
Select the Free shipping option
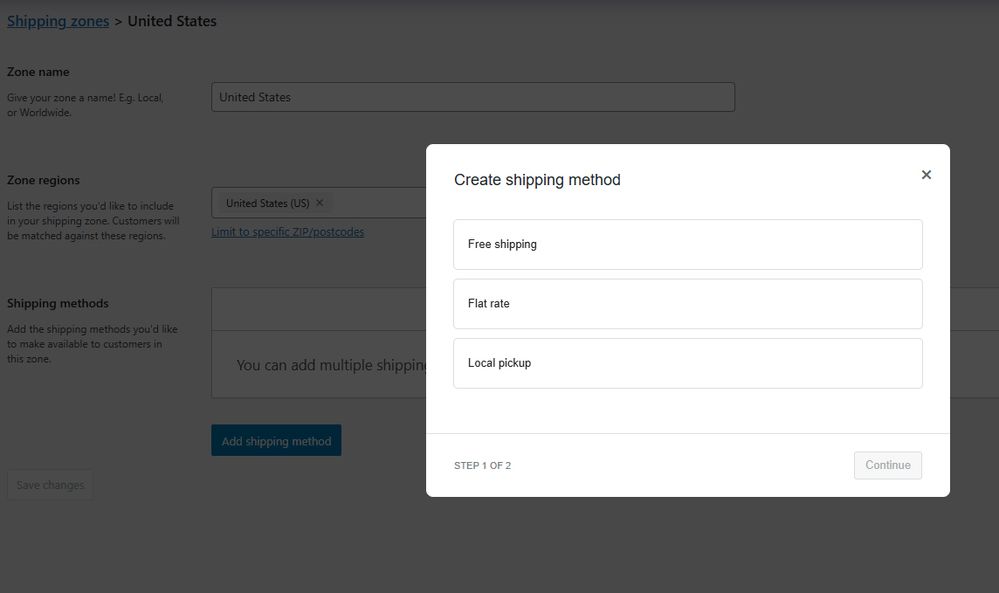687,244
